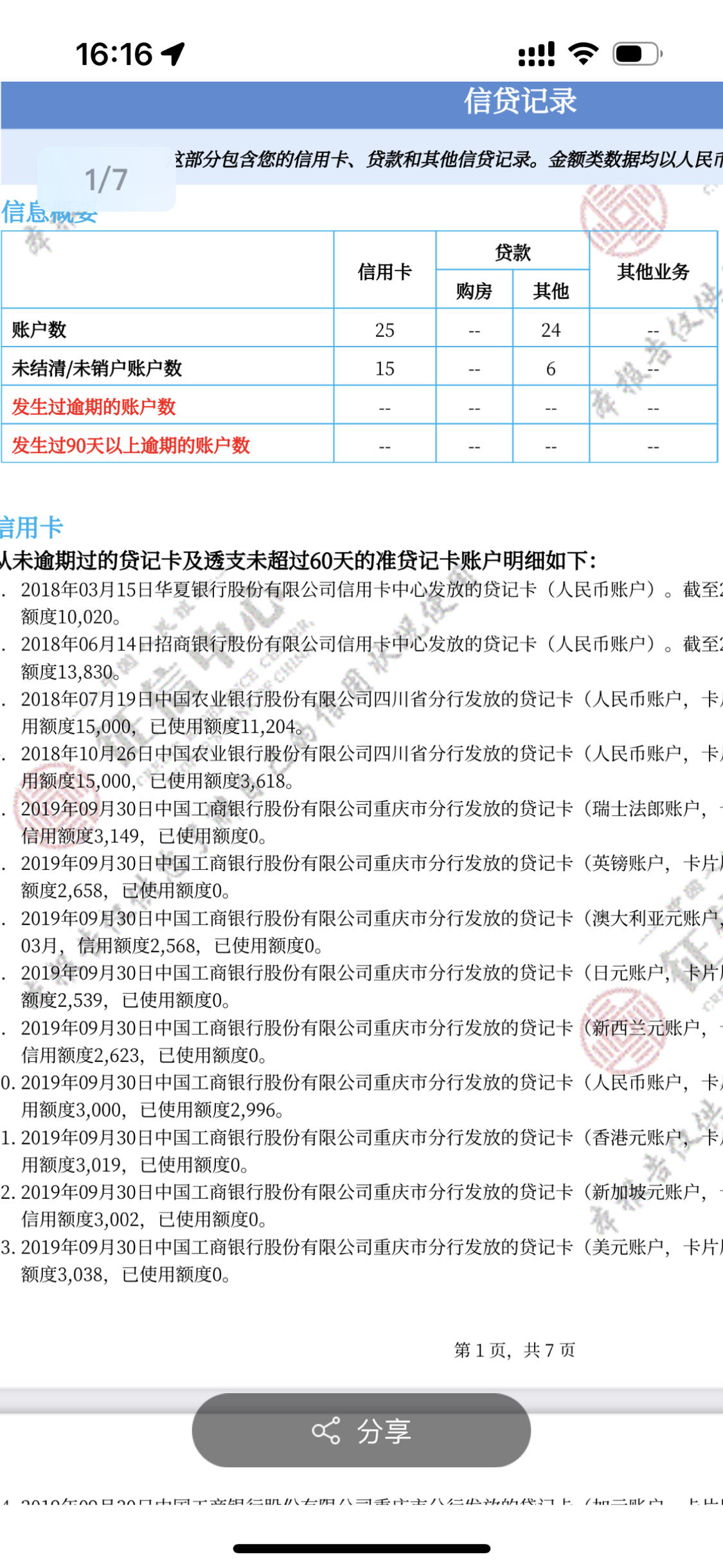Tap the value 25 in 账户数 row
723x1568 pixels.
(x=384, y=330)
